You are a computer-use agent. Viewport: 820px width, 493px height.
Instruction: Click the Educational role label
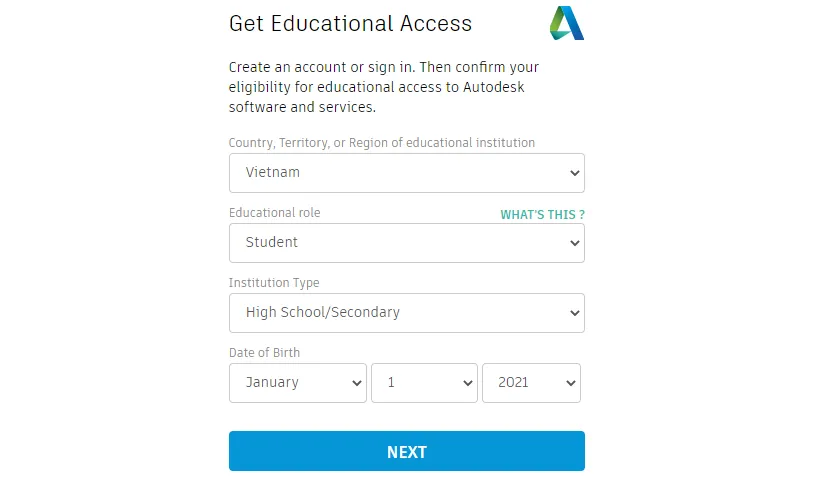pyautogui.click(x=275, y=213)
